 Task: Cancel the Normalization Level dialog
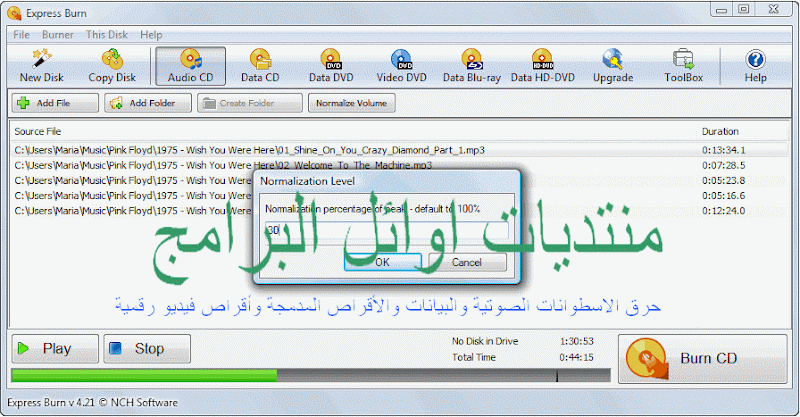pyautogui.click(x=467, y=262)
